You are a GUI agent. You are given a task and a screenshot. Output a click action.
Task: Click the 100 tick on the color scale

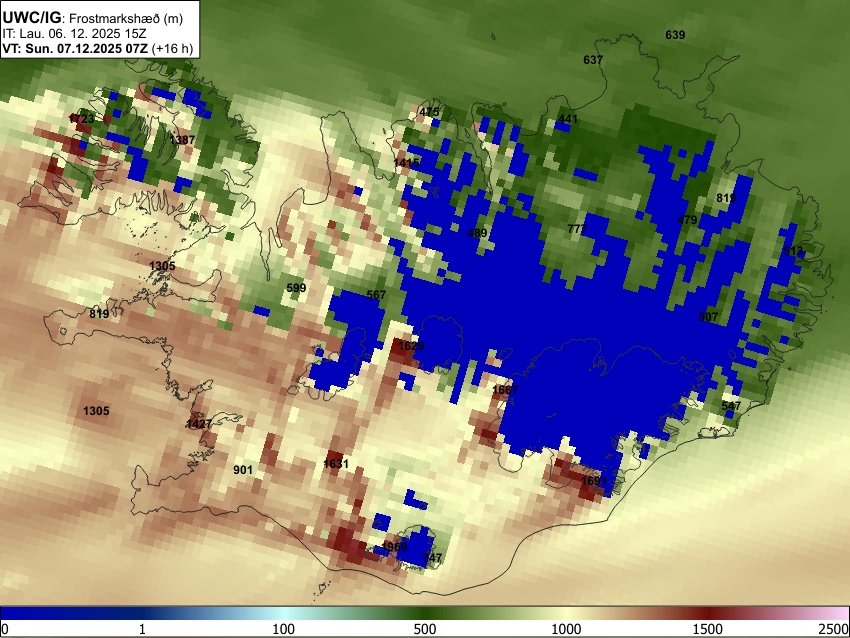pos(283,629)
